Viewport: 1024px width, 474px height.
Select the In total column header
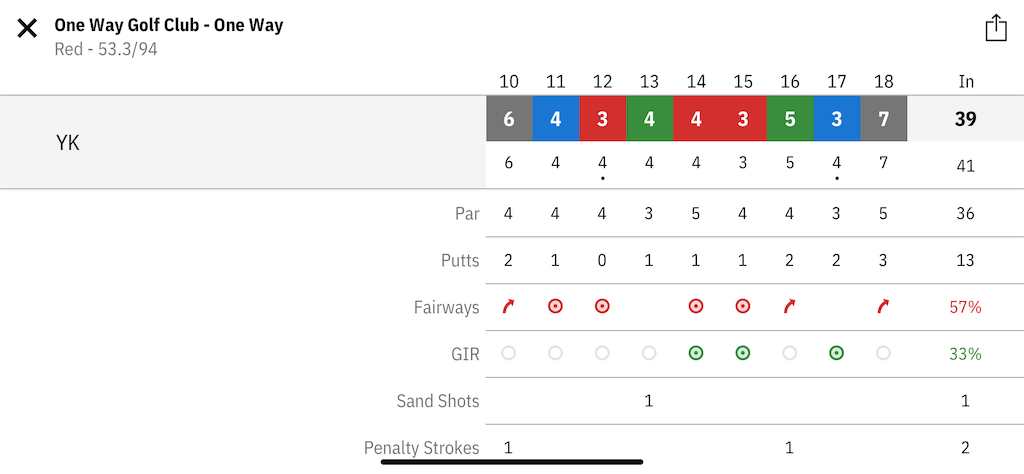click(x=966, y=82)
